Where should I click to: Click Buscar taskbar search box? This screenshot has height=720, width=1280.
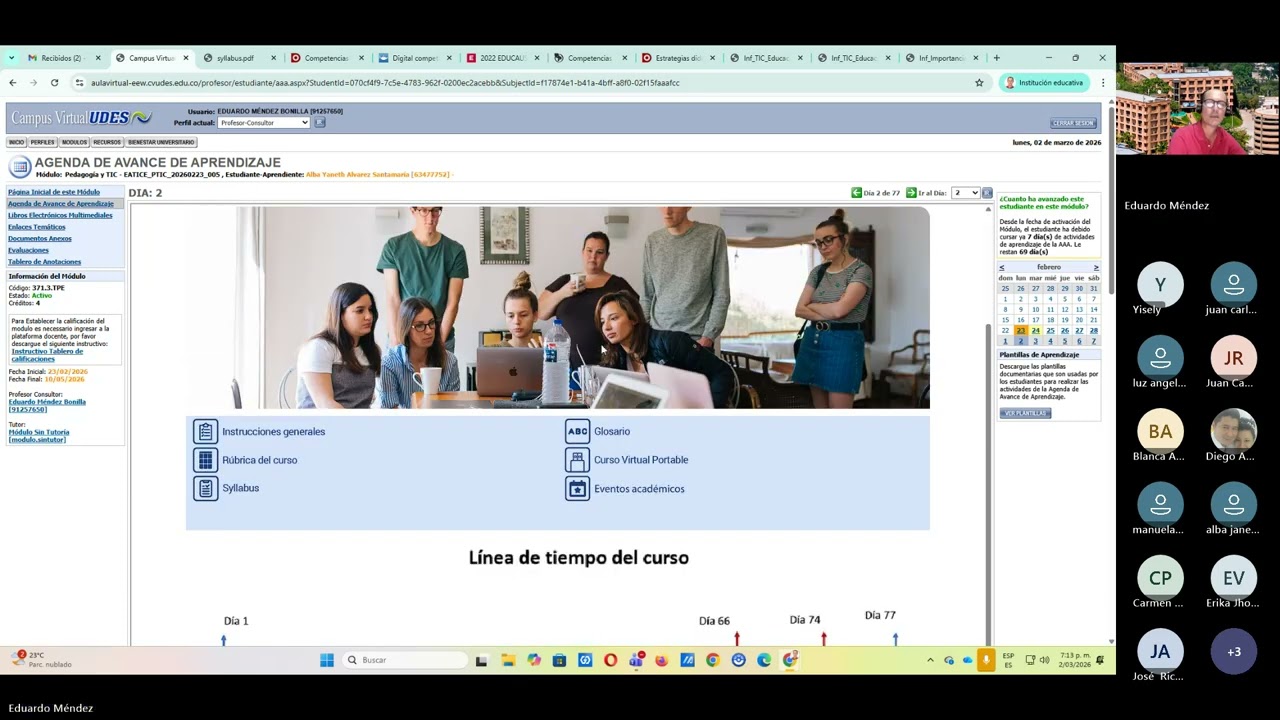coord(405,660)
